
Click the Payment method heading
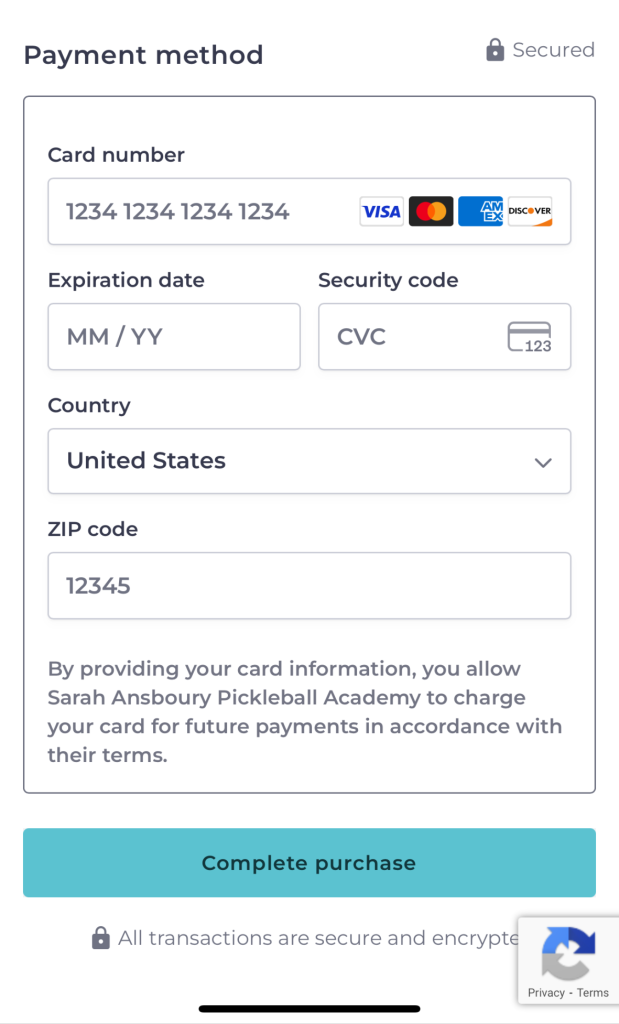pos(144,55)
